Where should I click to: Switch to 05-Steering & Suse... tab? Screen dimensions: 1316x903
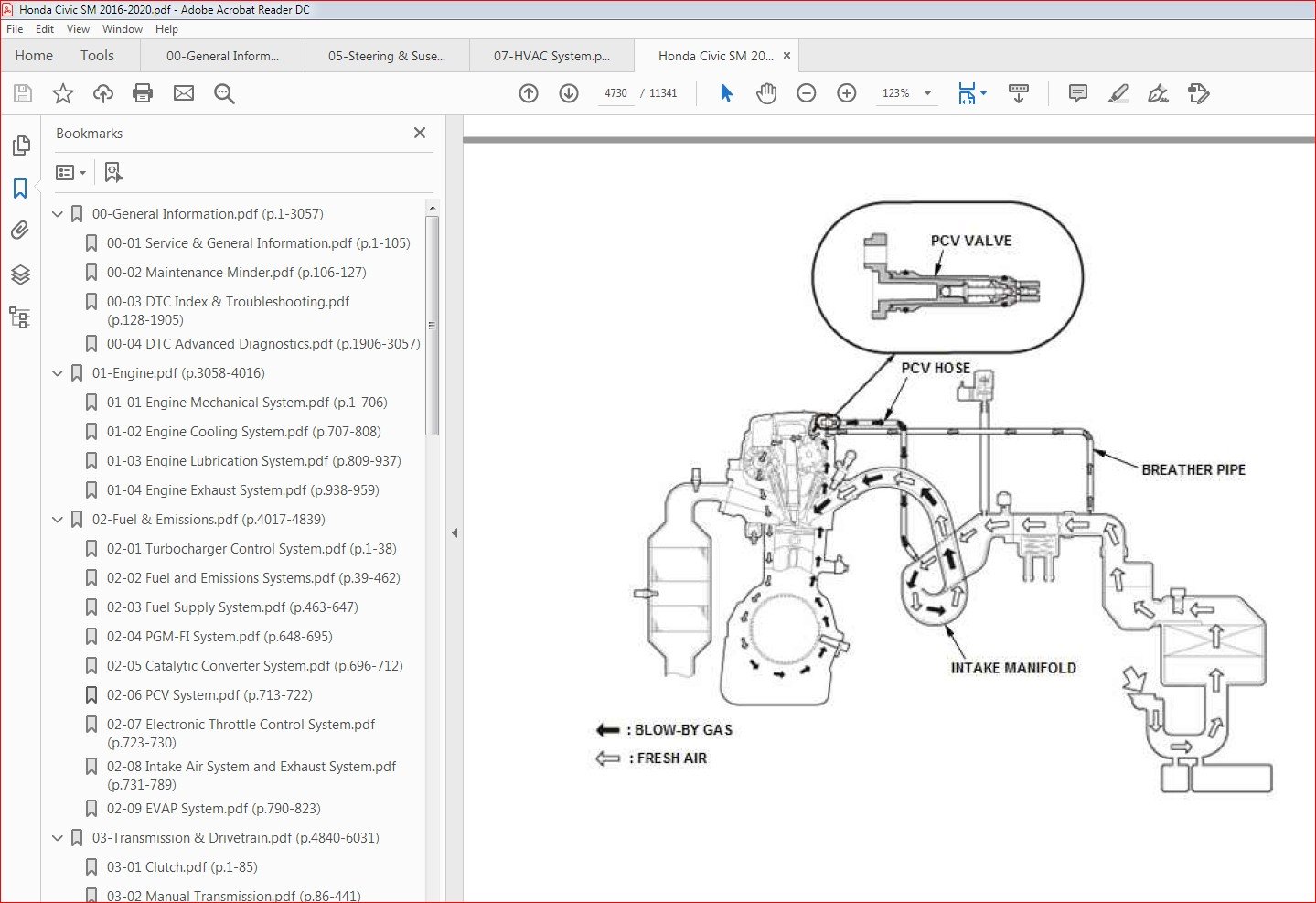tap(387, 56)
